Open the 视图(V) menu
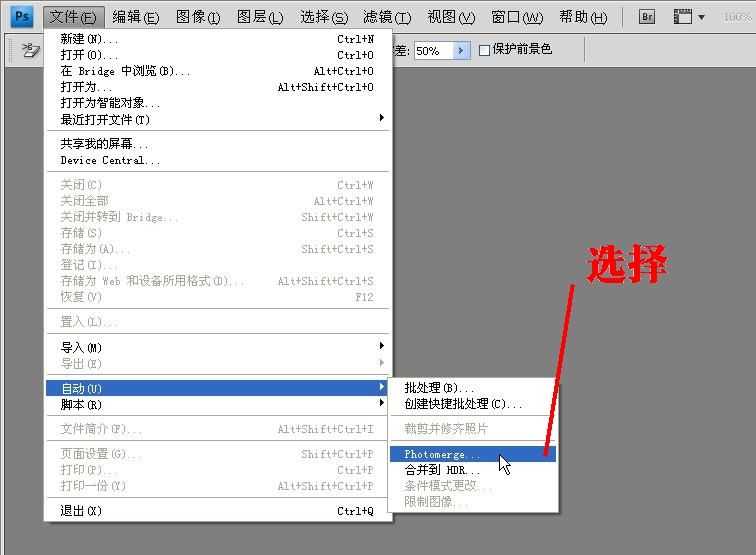This screenshot has width=756, height=555. coord(451,17)
